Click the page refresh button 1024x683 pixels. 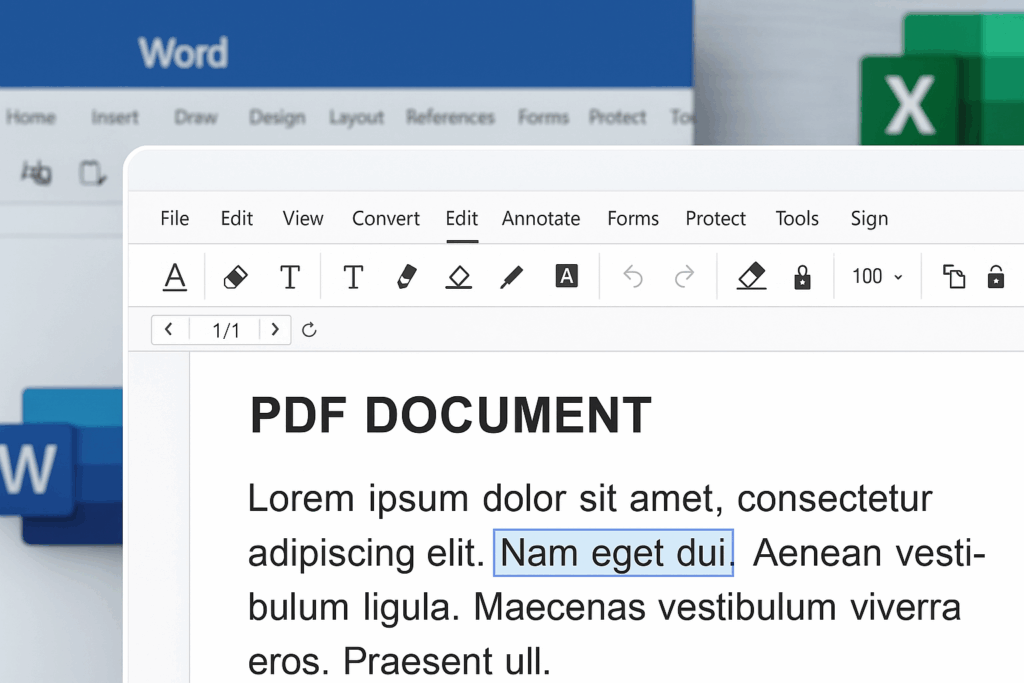309,329
